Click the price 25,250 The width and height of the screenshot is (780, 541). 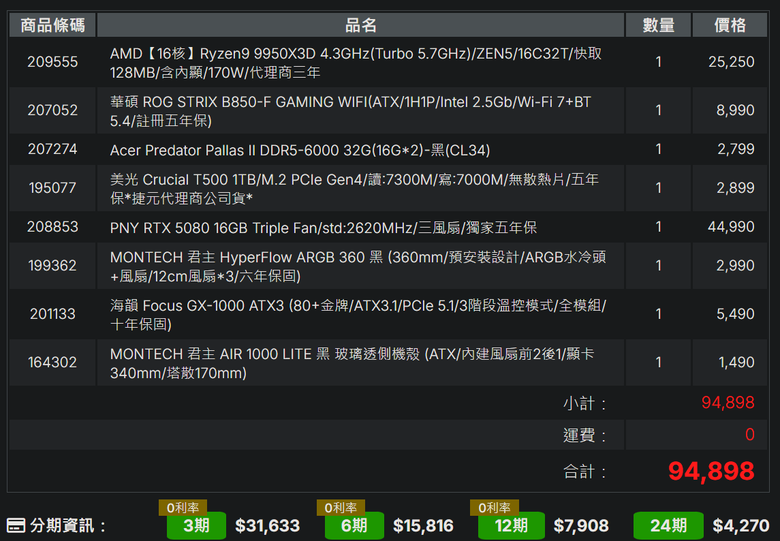(731, 62)
